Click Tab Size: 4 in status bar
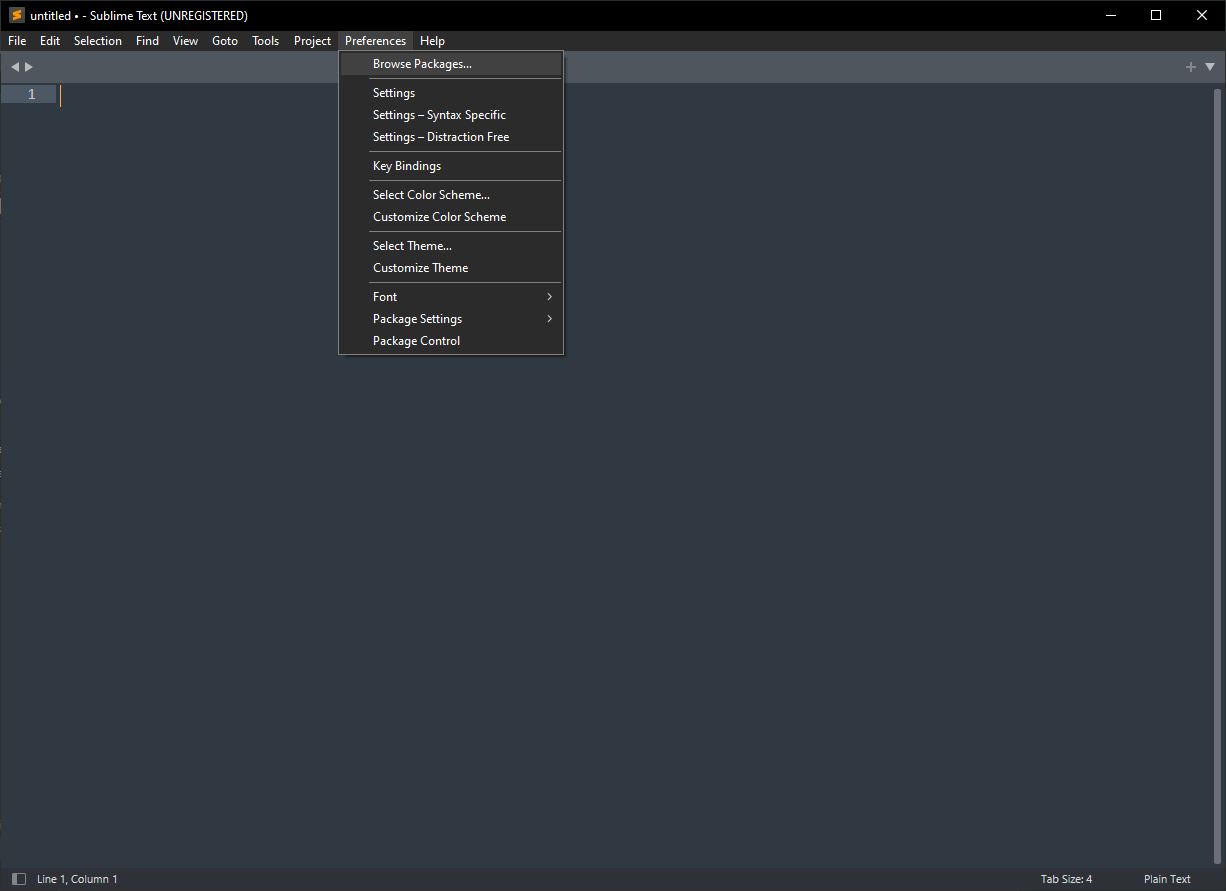Screen dimensions: 1226x891 point(1066,879)
